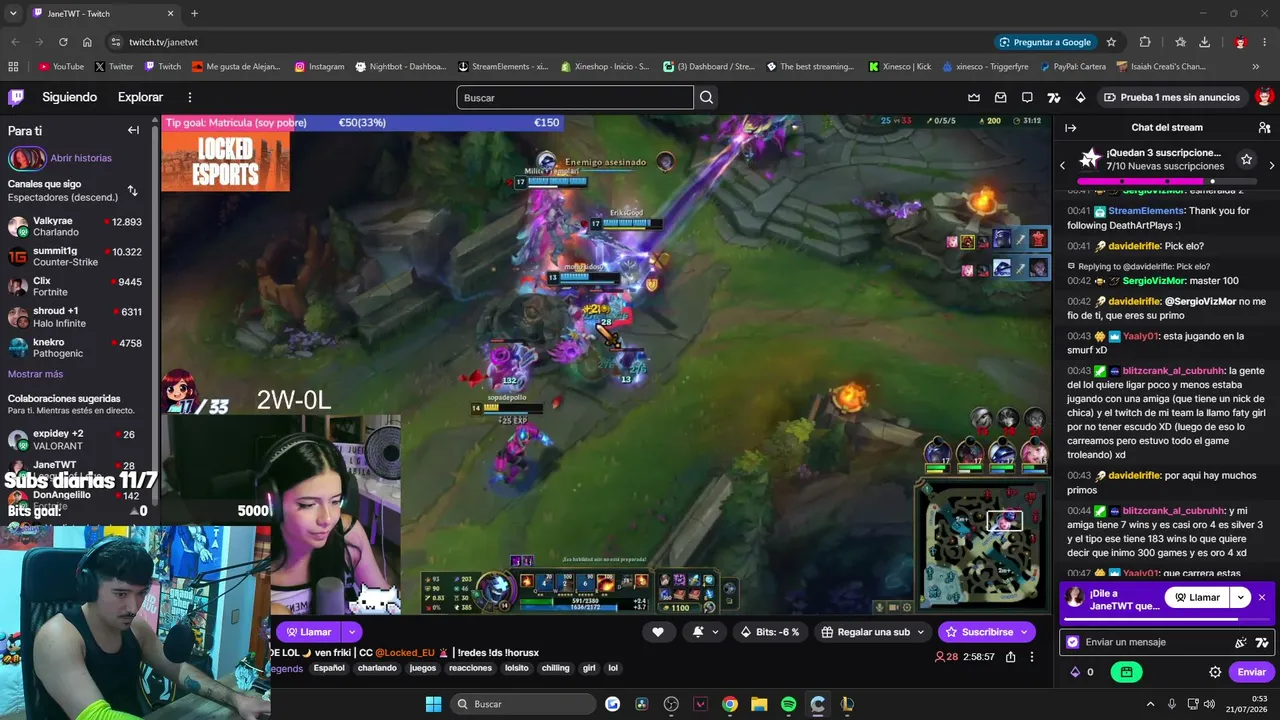Open the 7TV icon in top bar
The image size is (1280, 720).
point(1053,97)
